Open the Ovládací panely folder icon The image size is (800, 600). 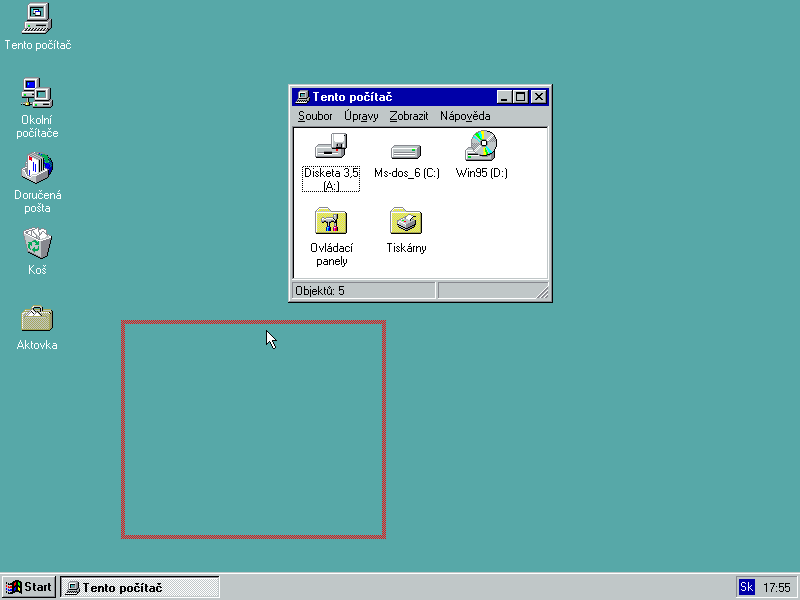(330, 222)
